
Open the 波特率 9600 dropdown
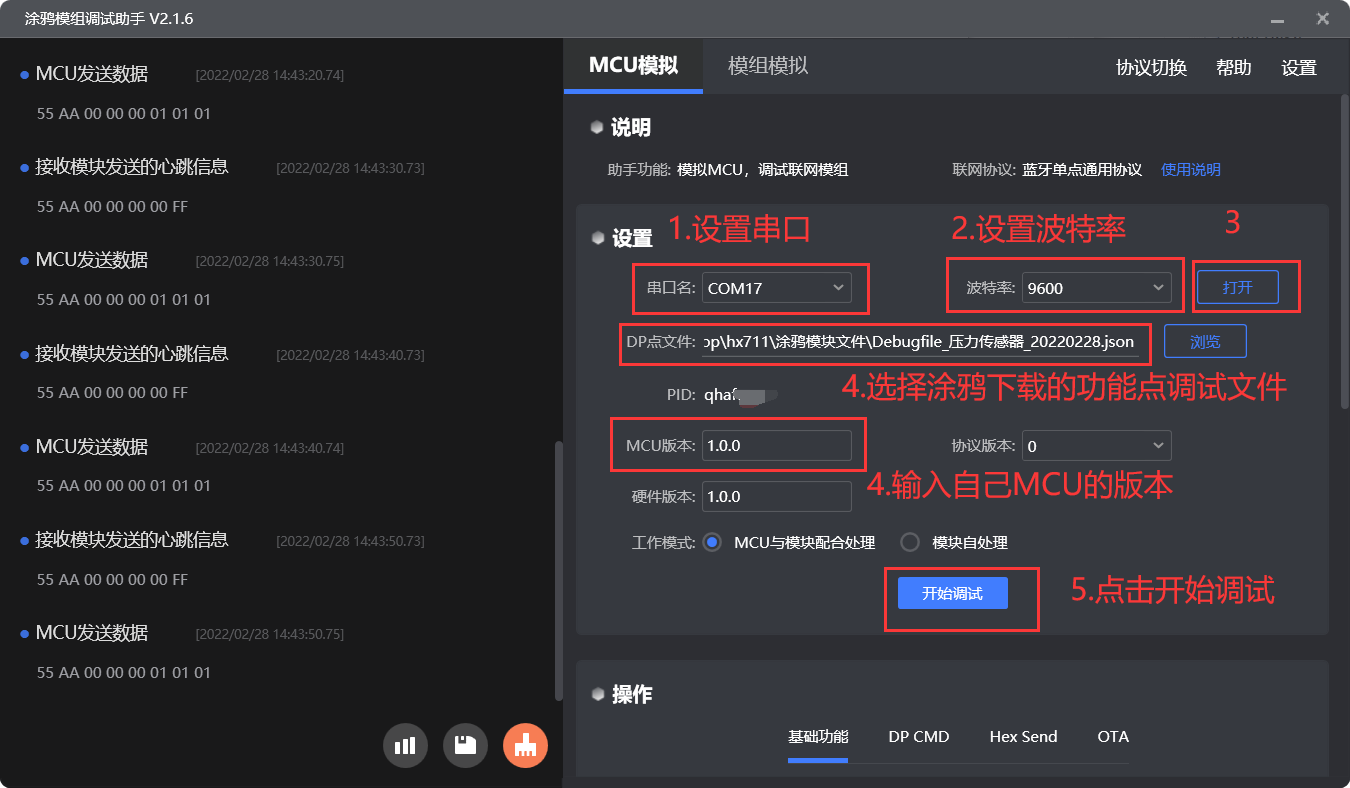pyautogui.click(x=1096, y=288)
